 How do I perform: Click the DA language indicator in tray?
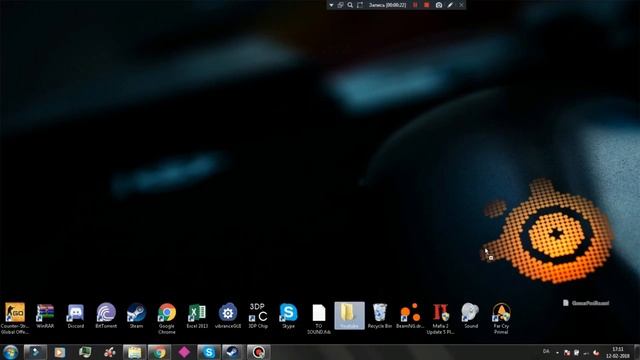(546, 351)
